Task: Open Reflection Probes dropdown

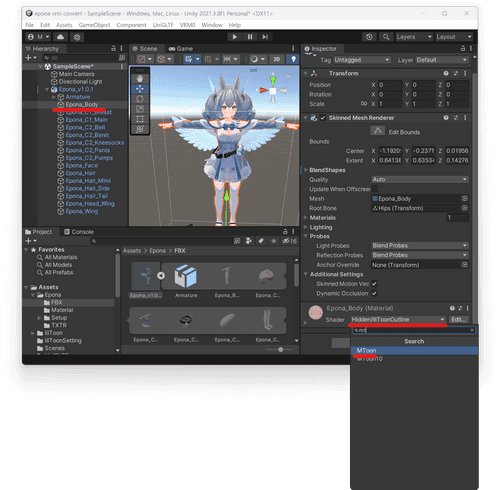Action: [x=420, y=255]
